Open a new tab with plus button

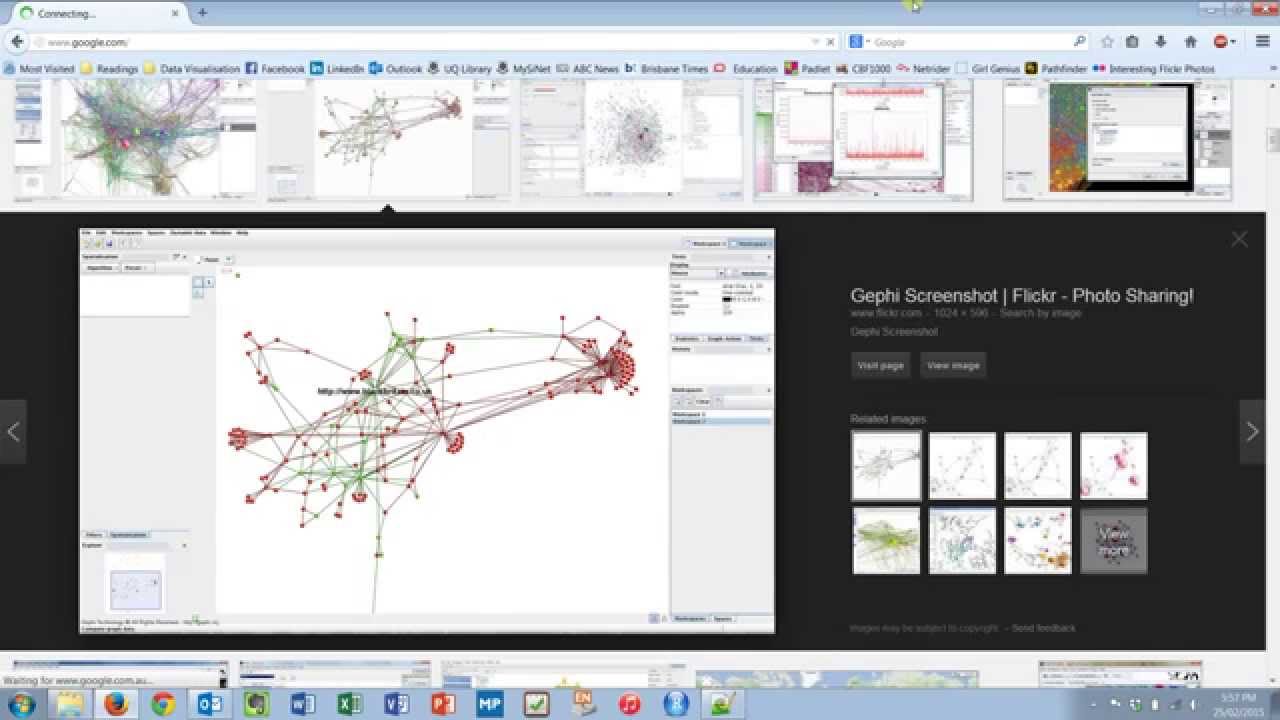tap(202, 13)
